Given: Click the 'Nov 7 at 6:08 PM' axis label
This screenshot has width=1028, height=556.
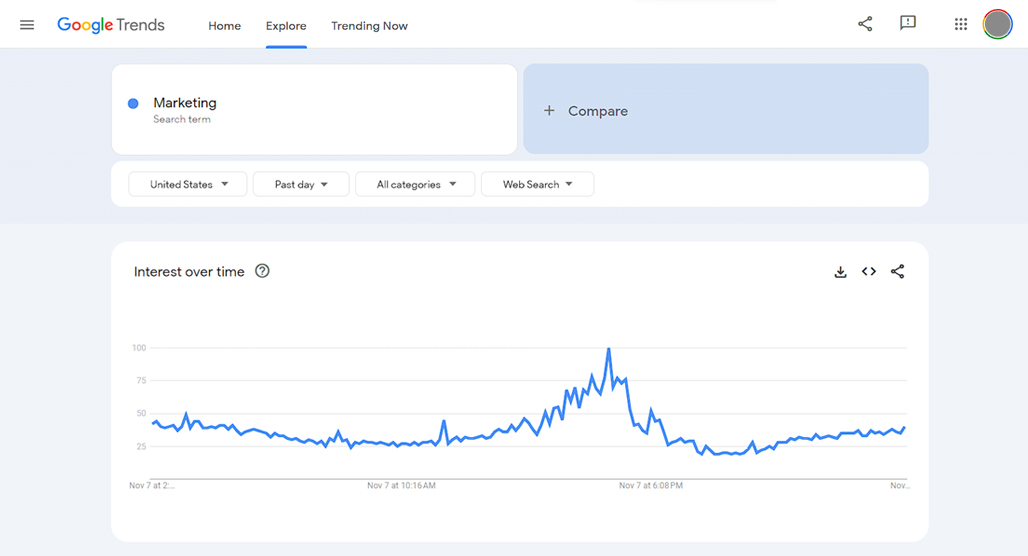Looking at the screenshot, I should [x=651, y=486].
